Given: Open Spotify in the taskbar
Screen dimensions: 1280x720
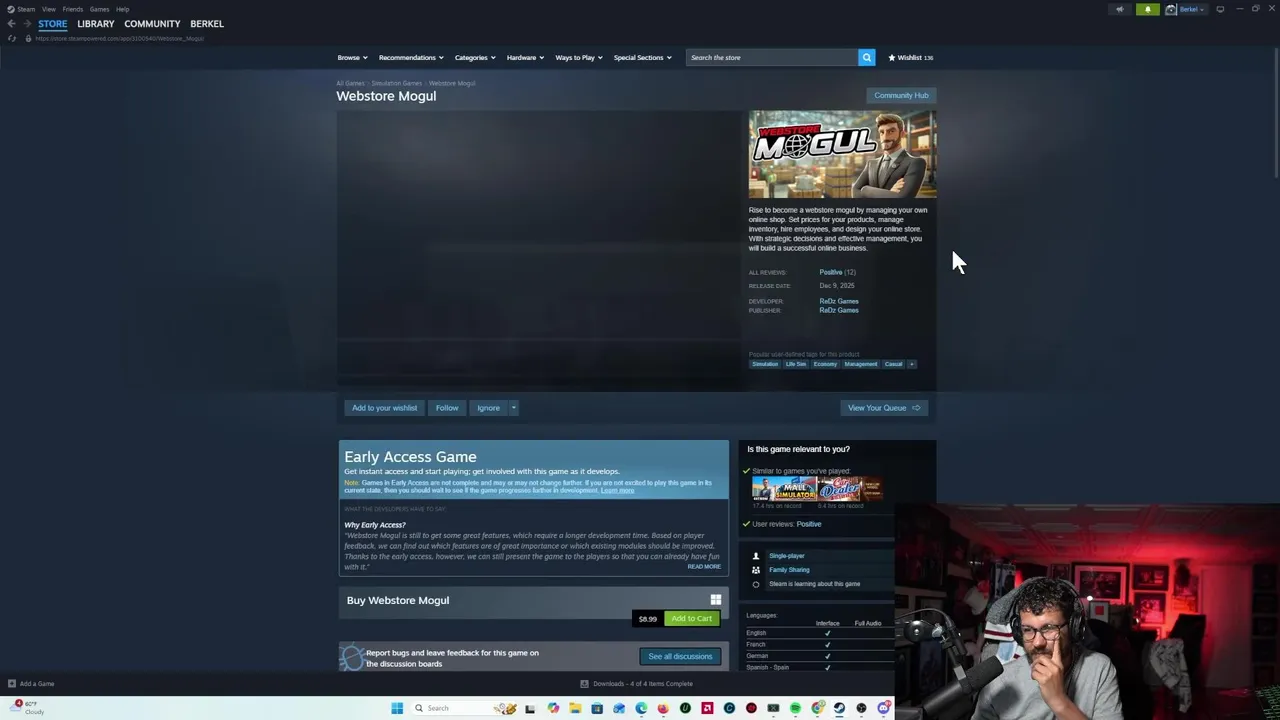Looking at the screenshot, I should click(795, 708).
